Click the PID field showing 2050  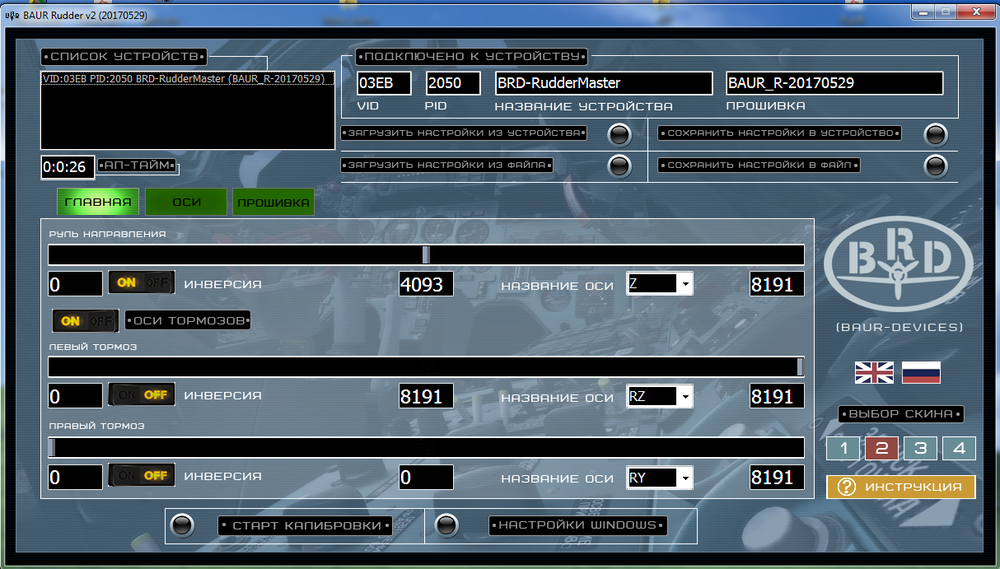453,83
